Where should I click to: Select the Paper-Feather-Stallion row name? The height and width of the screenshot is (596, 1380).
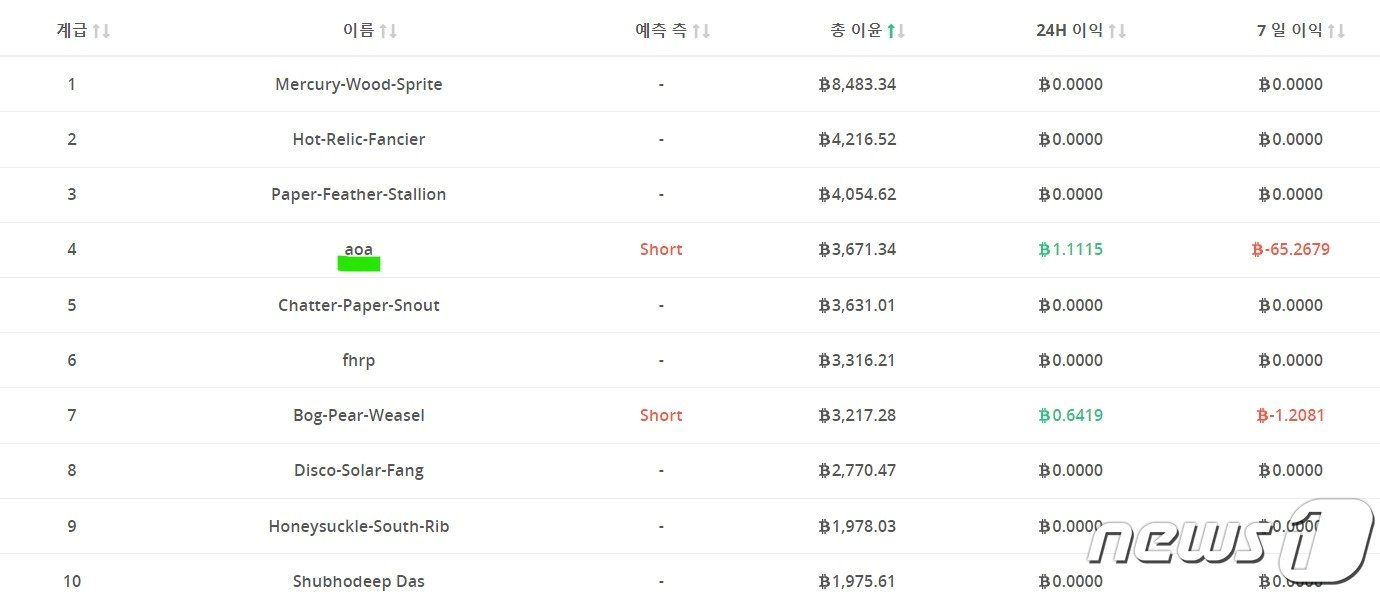(358, 194)
